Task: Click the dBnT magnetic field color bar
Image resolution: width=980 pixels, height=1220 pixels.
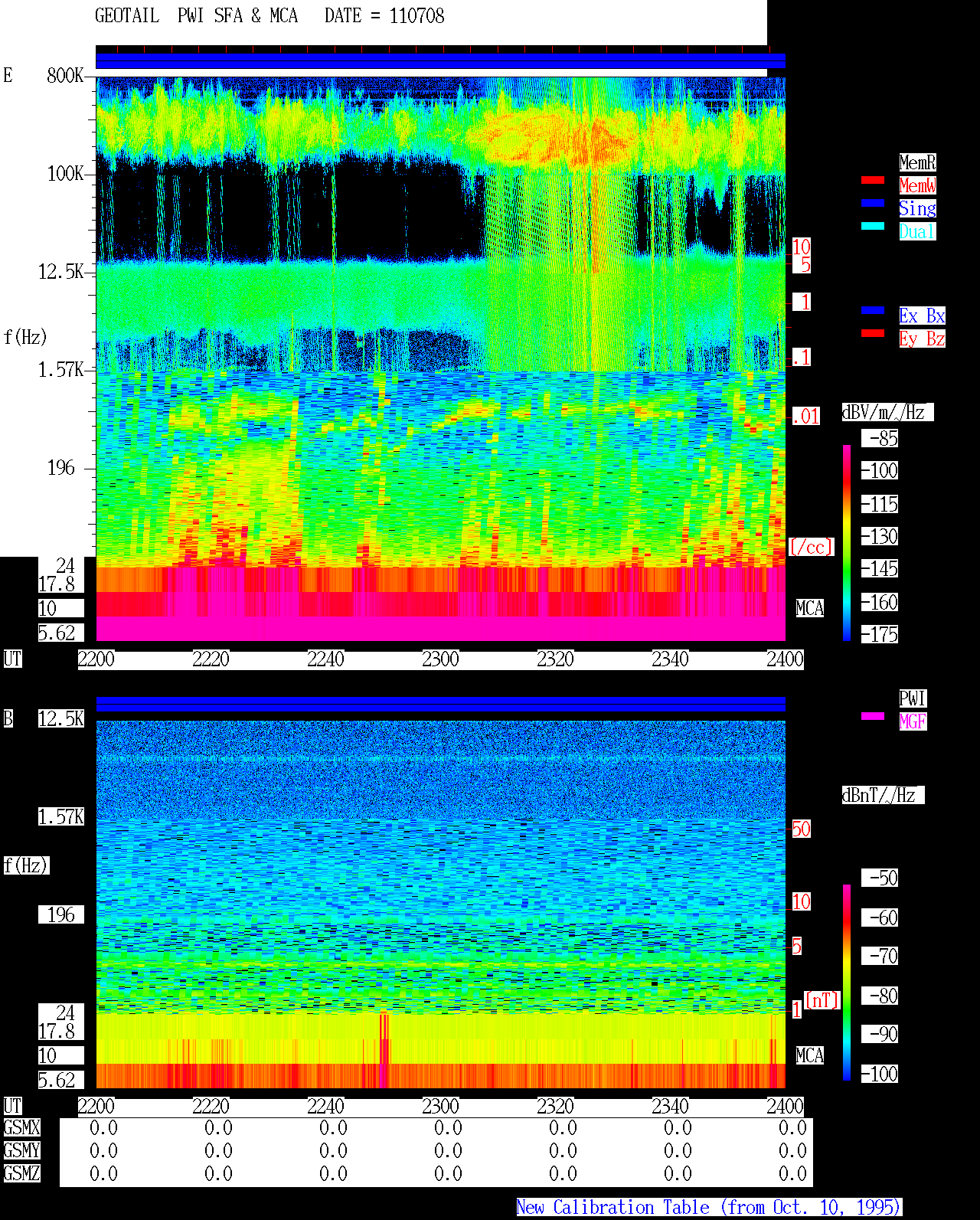Action: click(x=847, y=983)
